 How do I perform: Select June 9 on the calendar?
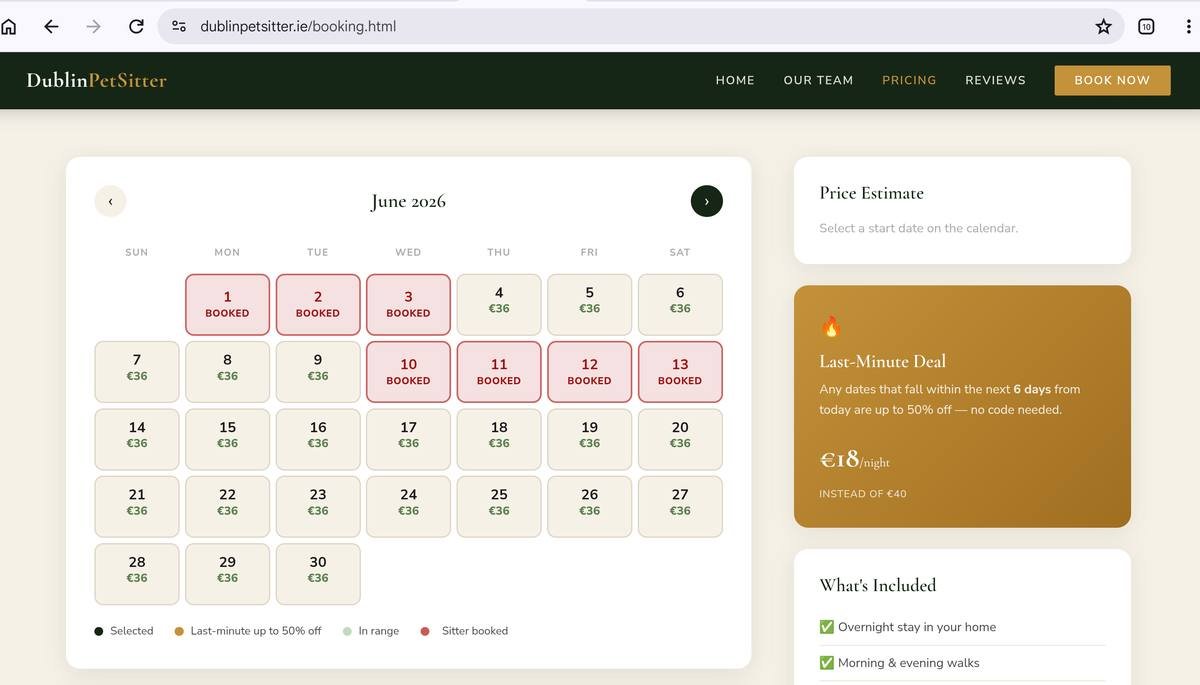318,372
